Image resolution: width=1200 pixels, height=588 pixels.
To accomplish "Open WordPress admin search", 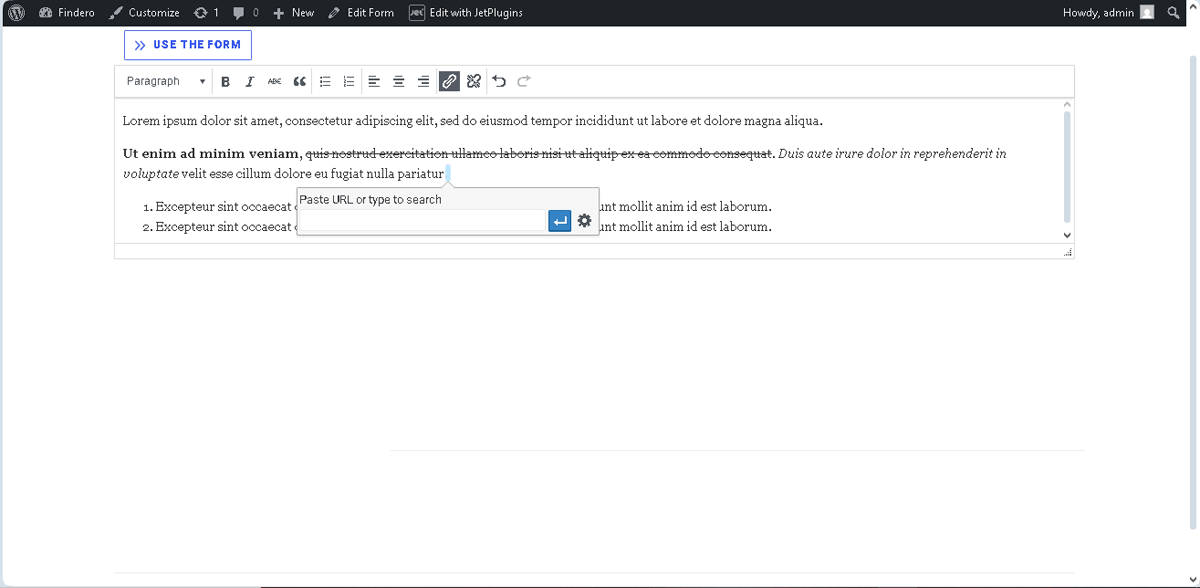I will point(1173,13).
